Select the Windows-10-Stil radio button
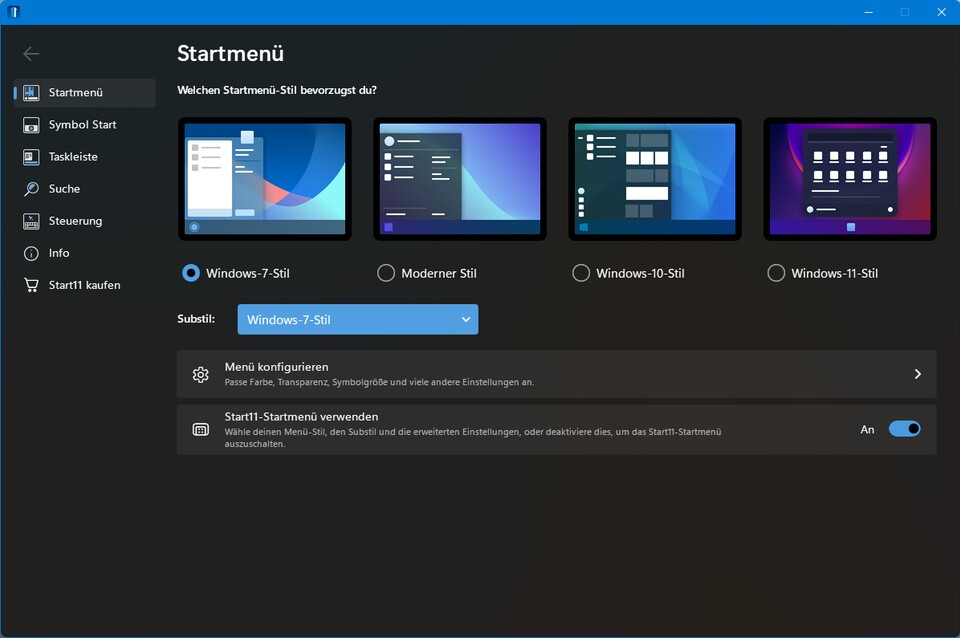This screenshot has width=960, height=638. click(x=580, y=272)
